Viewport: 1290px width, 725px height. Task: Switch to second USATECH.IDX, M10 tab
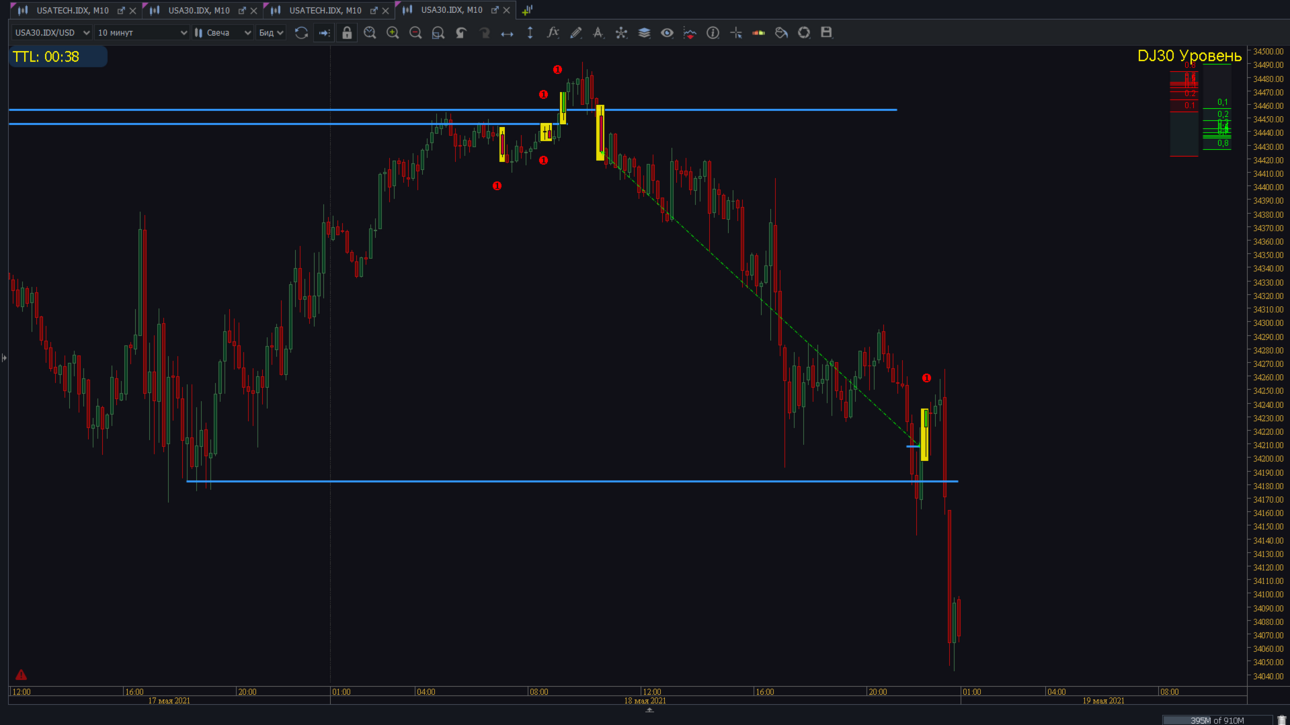325,10
